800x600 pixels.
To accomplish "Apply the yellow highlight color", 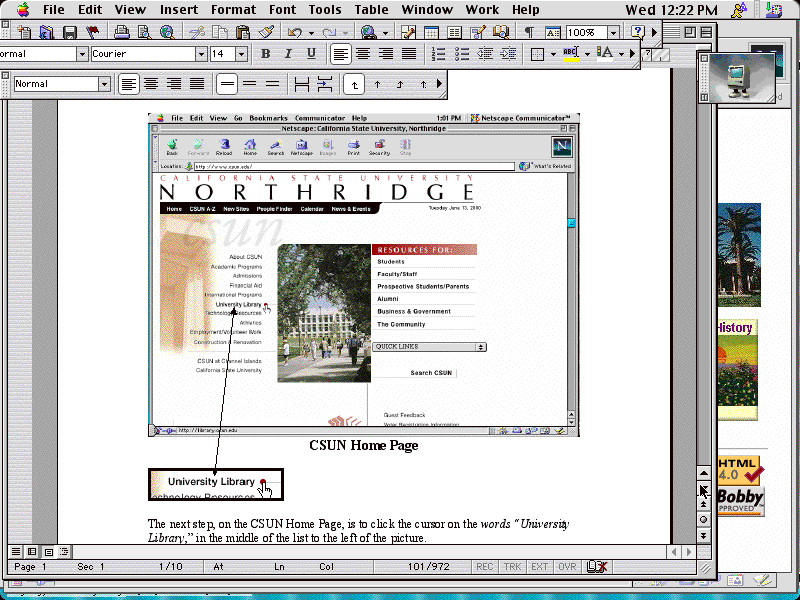I will click(571, 54).
